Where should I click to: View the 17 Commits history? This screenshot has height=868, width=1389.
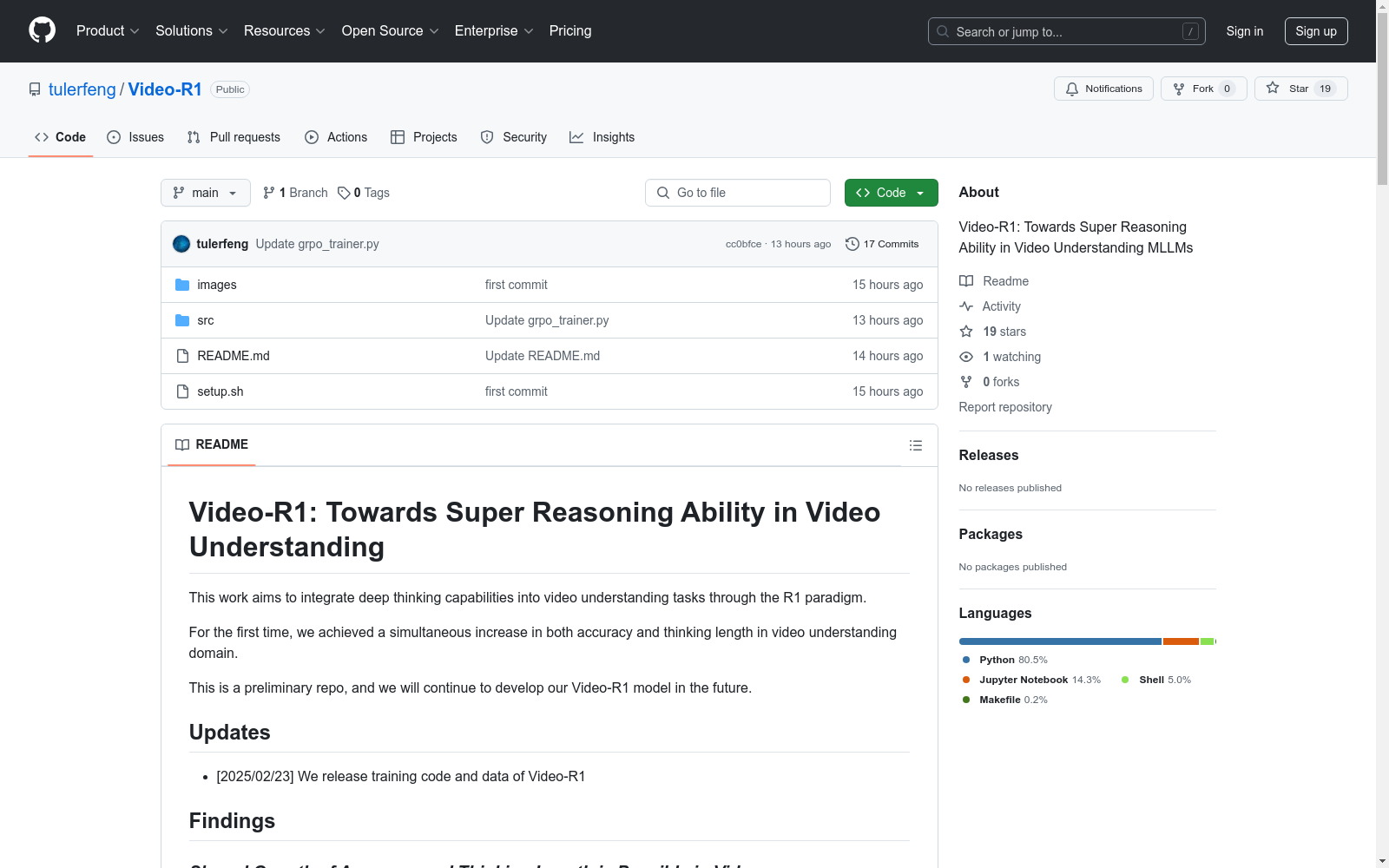(x=882, y=244)
